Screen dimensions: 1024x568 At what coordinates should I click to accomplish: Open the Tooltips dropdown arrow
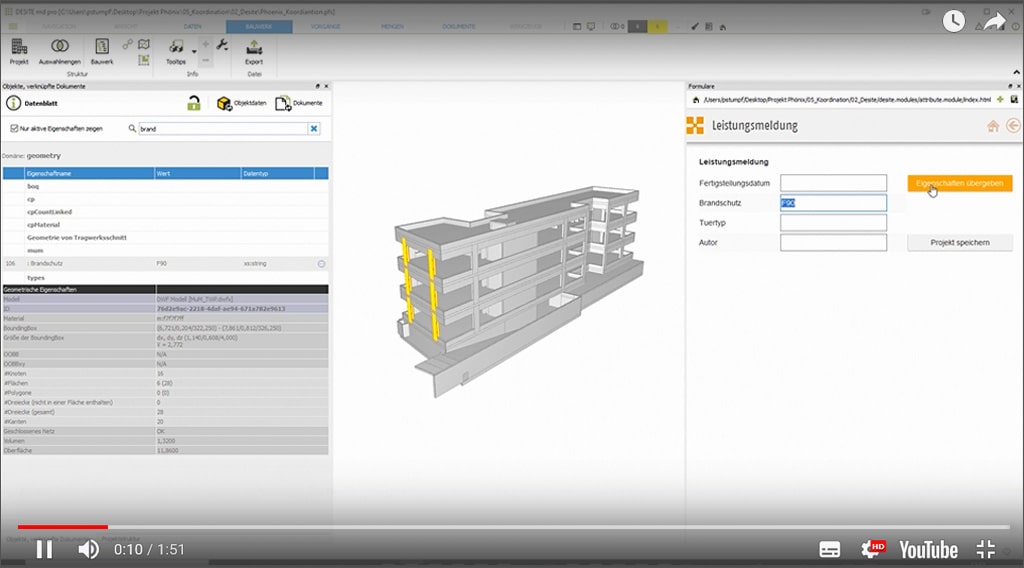coord(193,50)
